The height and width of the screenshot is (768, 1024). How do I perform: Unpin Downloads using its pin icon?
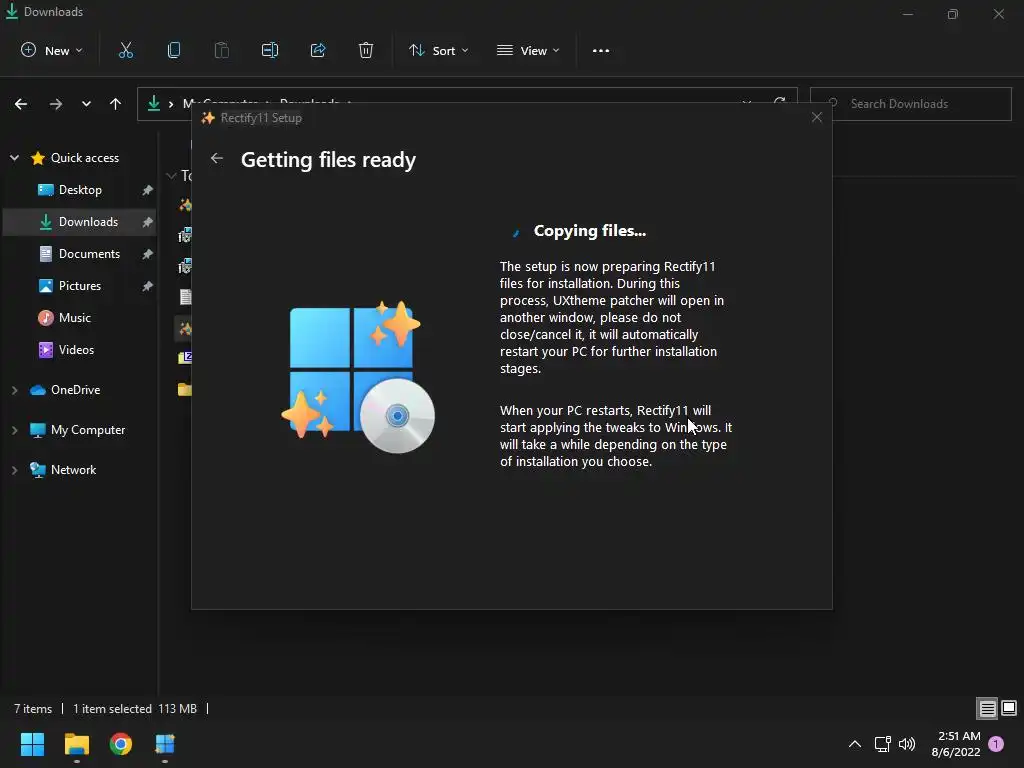pos(148,222)
